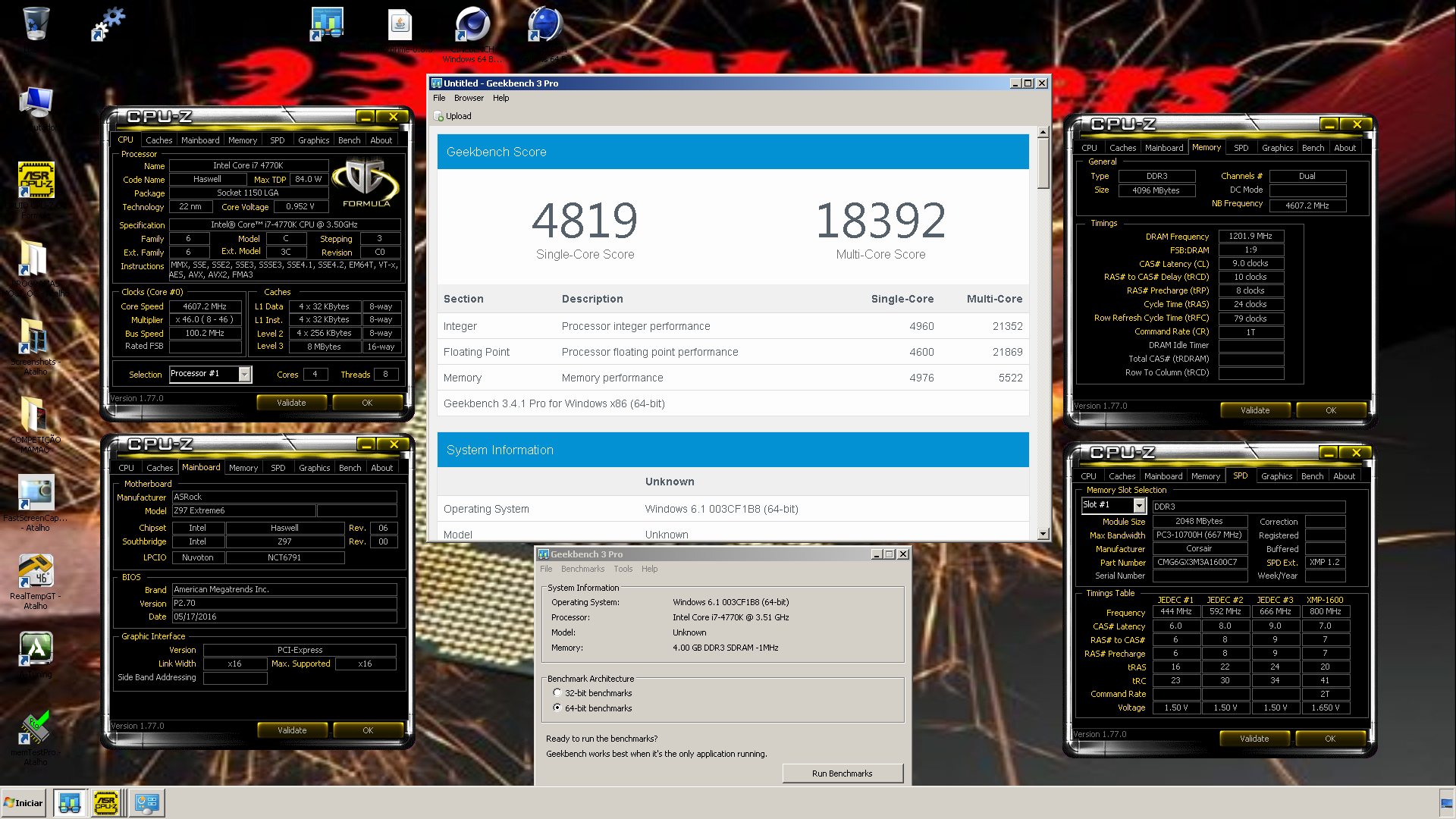Click the Z97 Extreme6 model field
The height and width of the screenshot is (819, 1456).
pos(243,510)
